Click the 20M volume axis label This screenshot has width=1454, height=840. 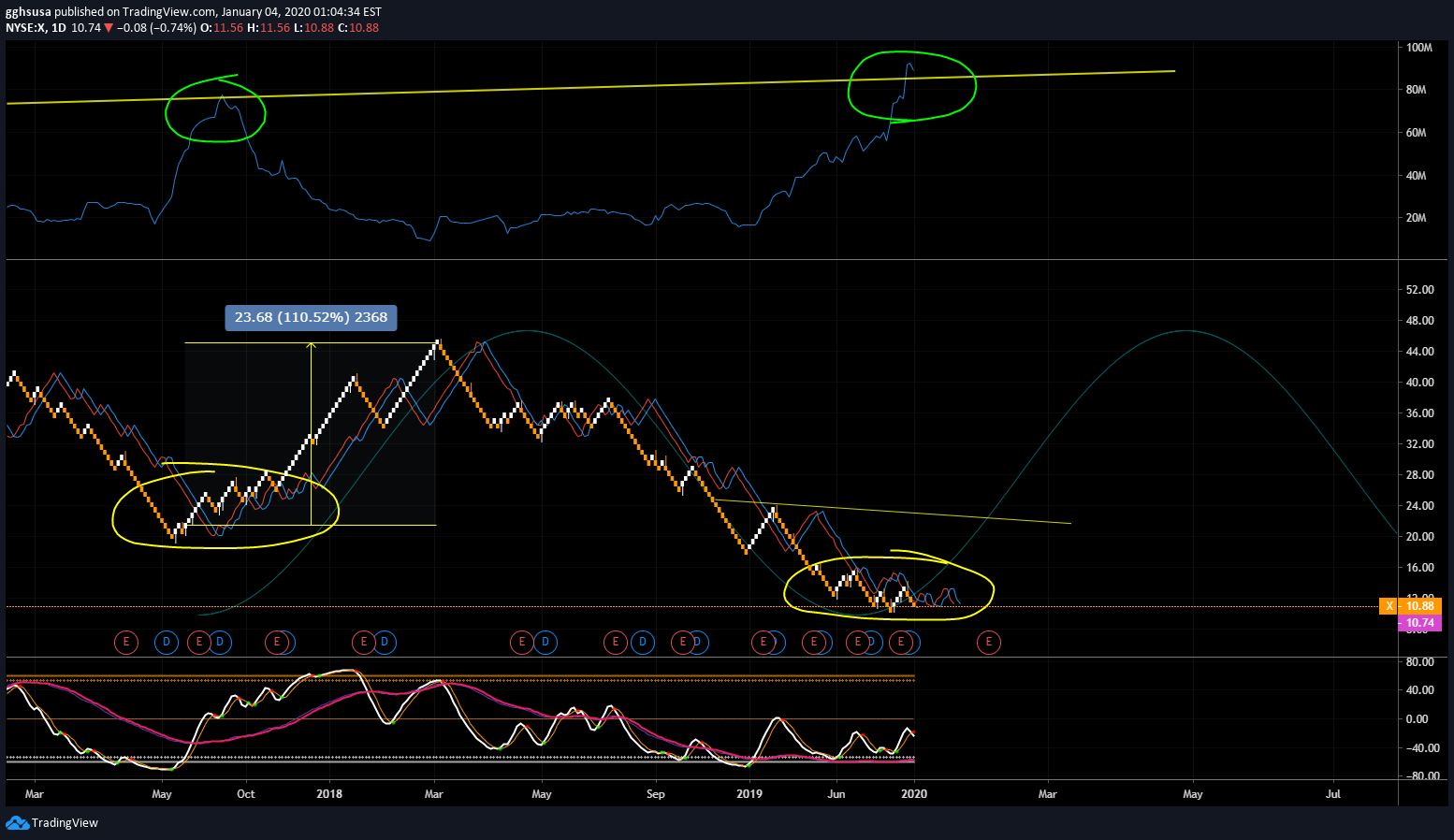(1416, 218)
